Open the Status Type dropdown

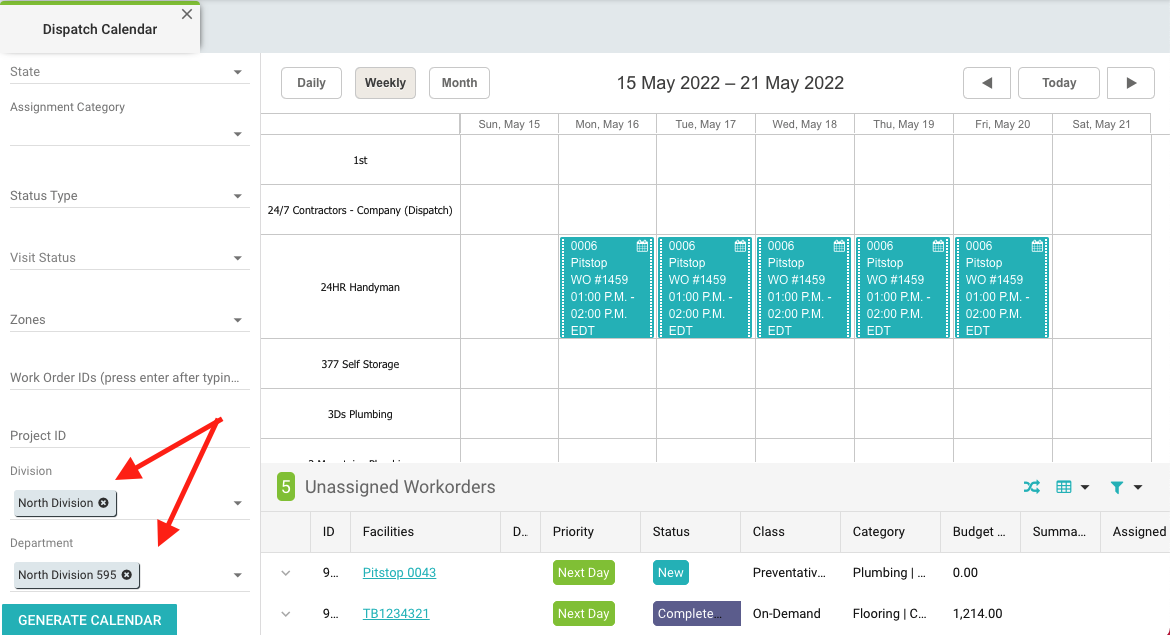pyautogui.click(x=237, y=196)
